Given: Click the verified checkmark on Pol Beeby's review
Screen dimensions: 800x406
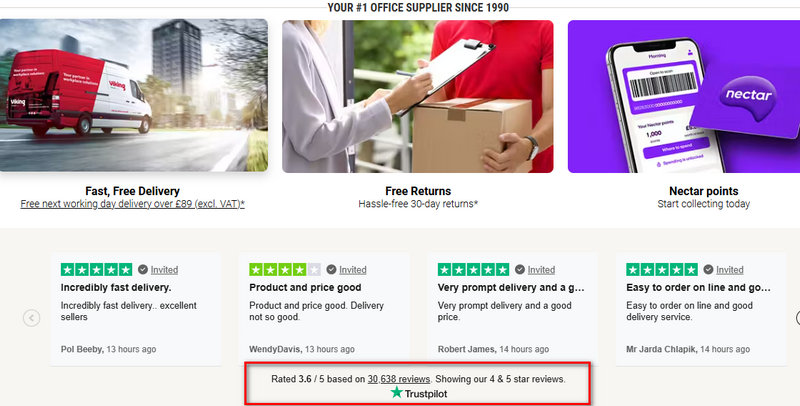Looking at the screenshot, I should coord(143,269).
